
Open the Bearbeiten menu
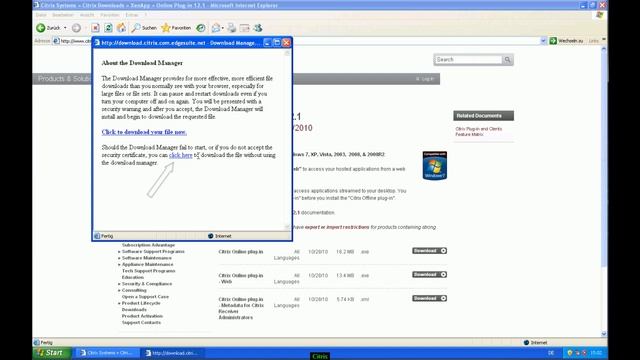click(x=63, y=15)
